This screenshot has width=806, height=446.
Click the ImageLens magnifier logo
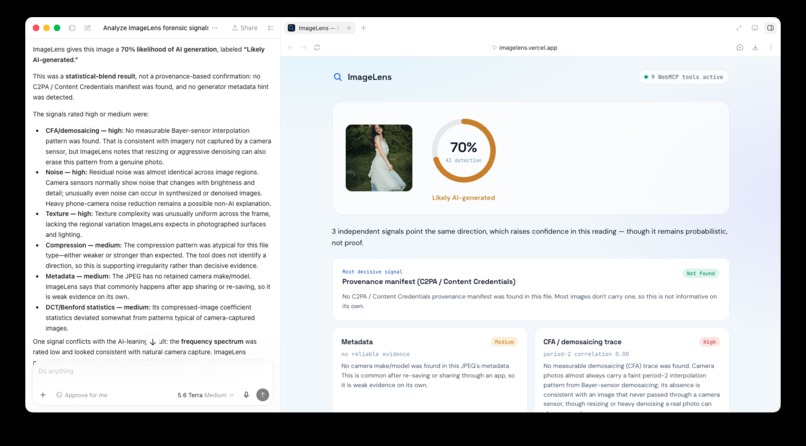pos(338,77)
